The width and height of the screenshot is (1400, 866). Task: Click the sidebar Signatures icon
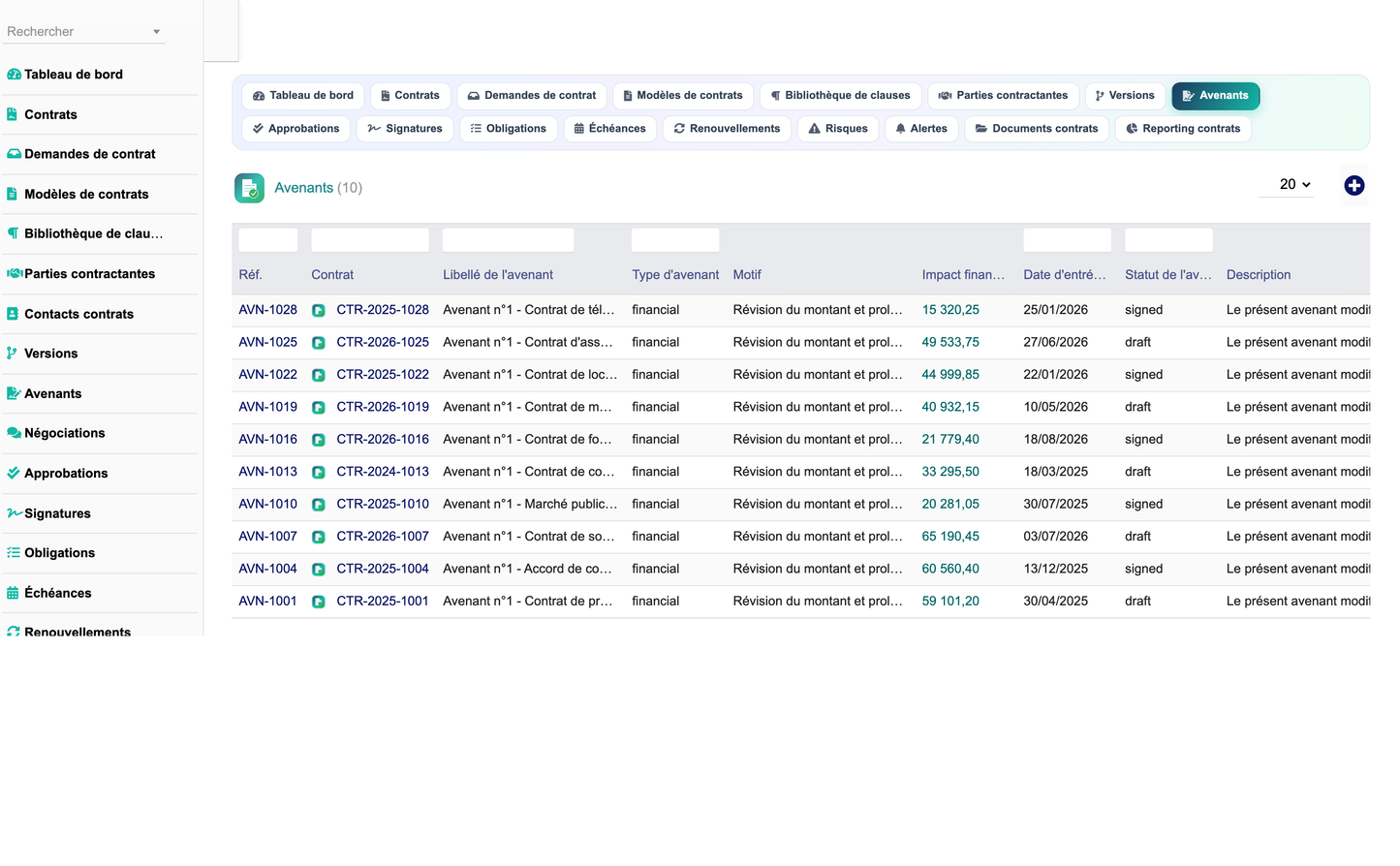point(15,513)
